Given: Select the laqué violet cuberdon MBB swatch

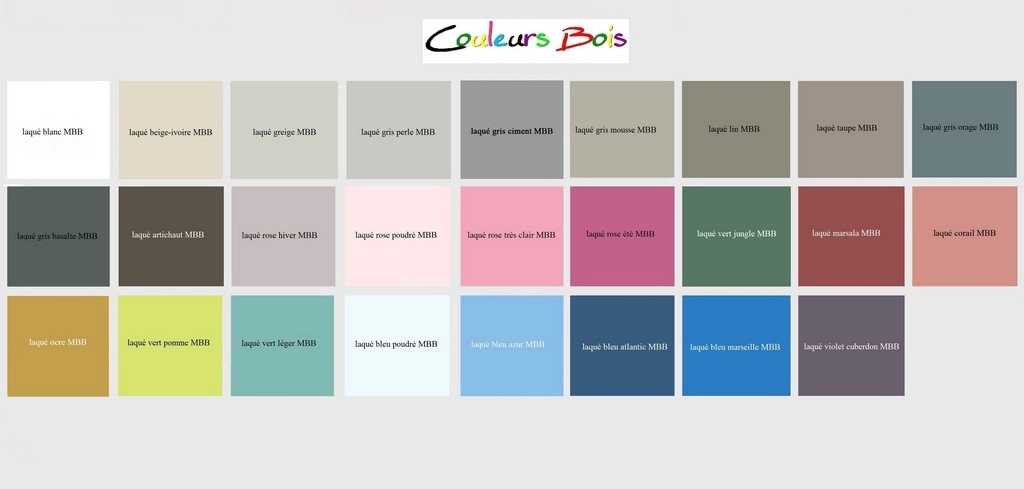Looking at the screenshot, I should pyautogui.click(x=851, y=345).
